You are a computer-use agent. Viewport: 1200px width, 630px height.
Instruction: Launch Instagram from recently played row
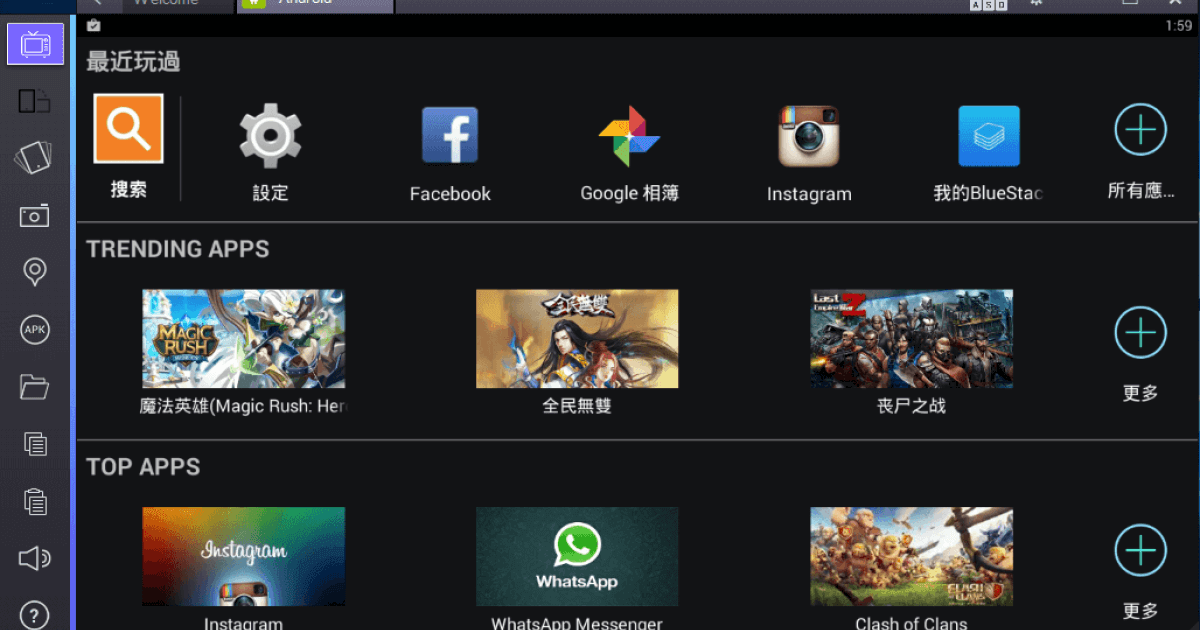(x=809, y=136)
